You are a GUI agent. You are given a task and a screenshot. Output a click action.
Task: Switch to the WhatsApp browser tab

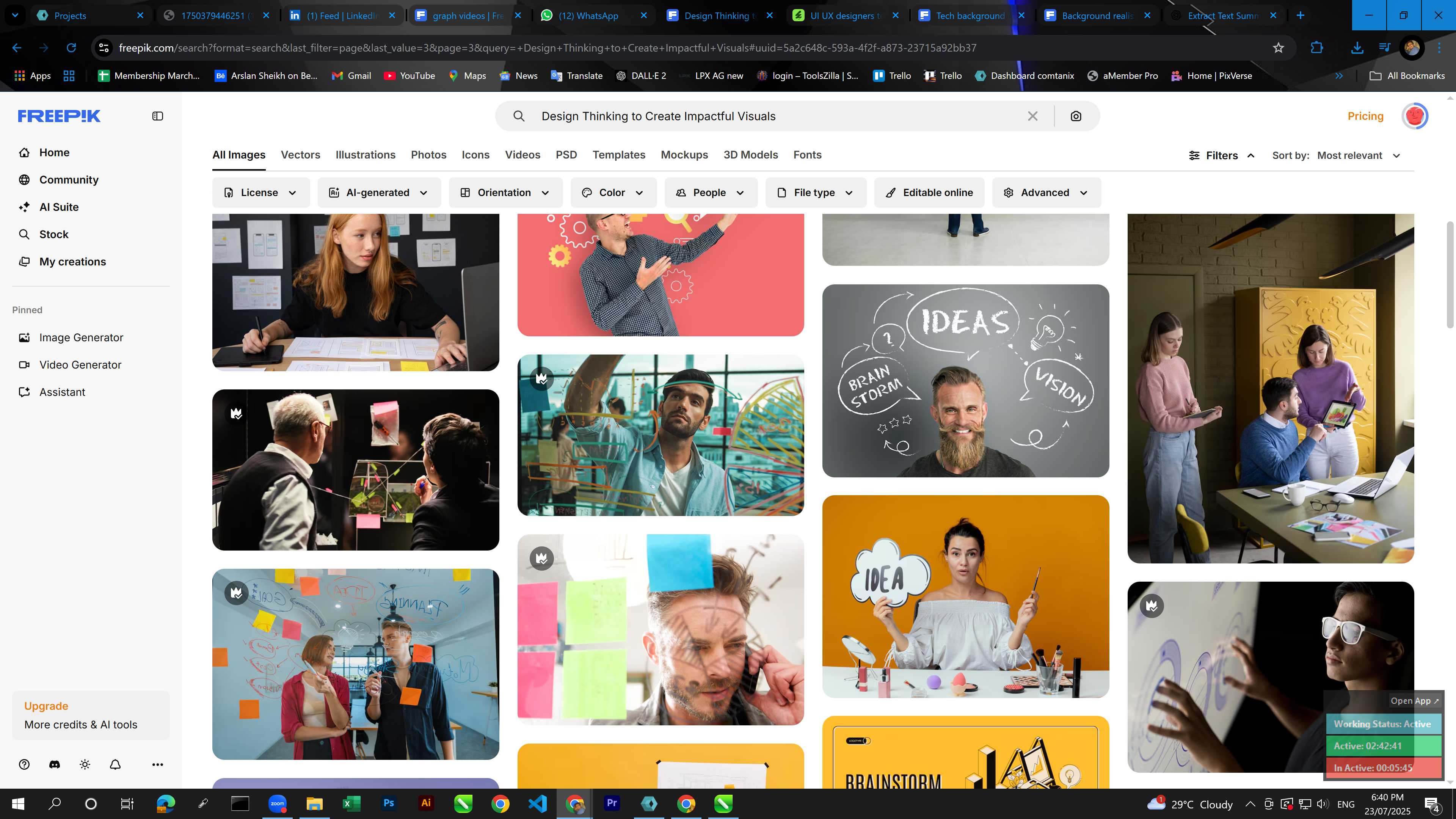click(x=593, y=15)
